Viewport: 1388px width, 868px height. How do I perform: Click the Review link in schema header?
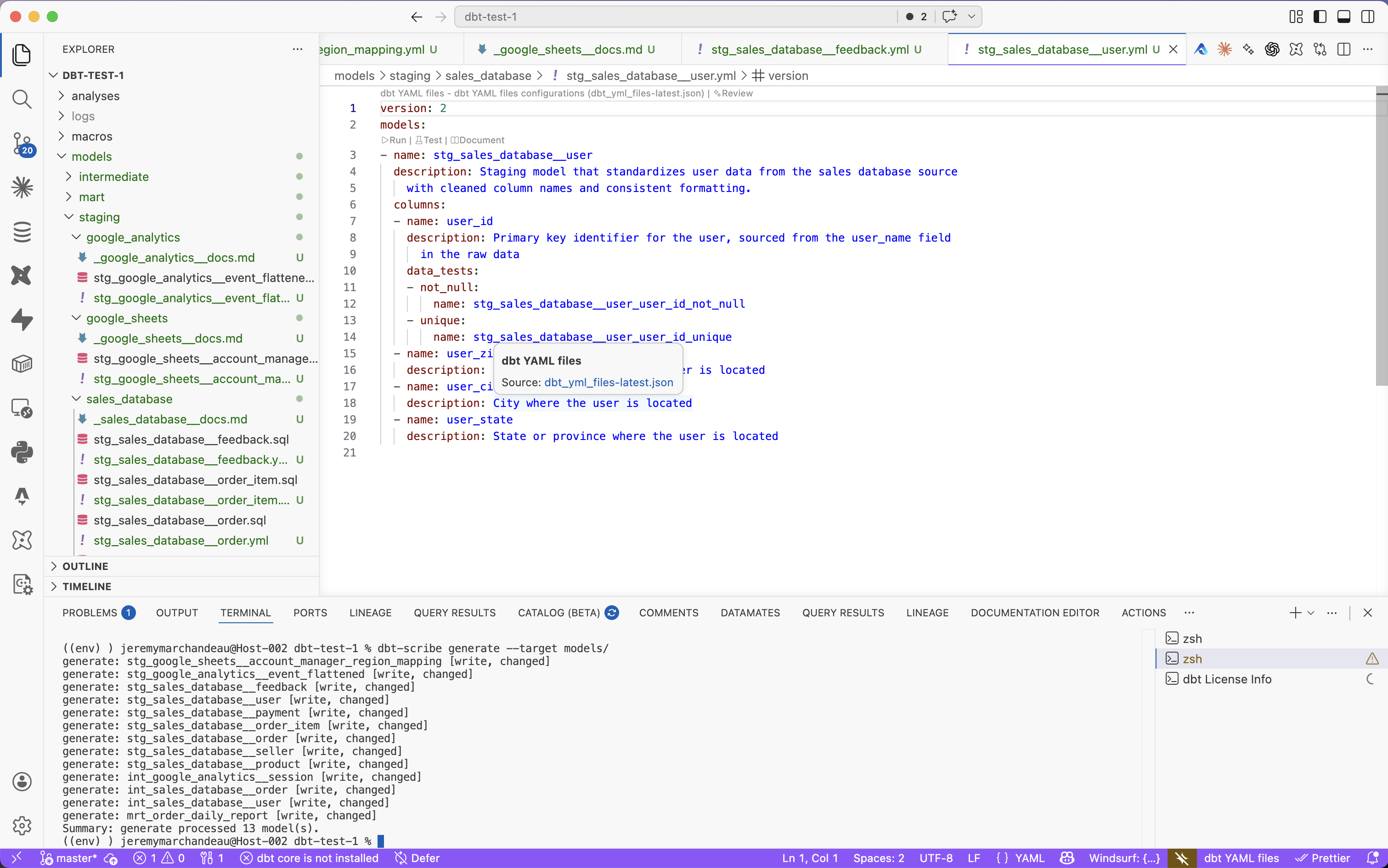tap(733, 93)
